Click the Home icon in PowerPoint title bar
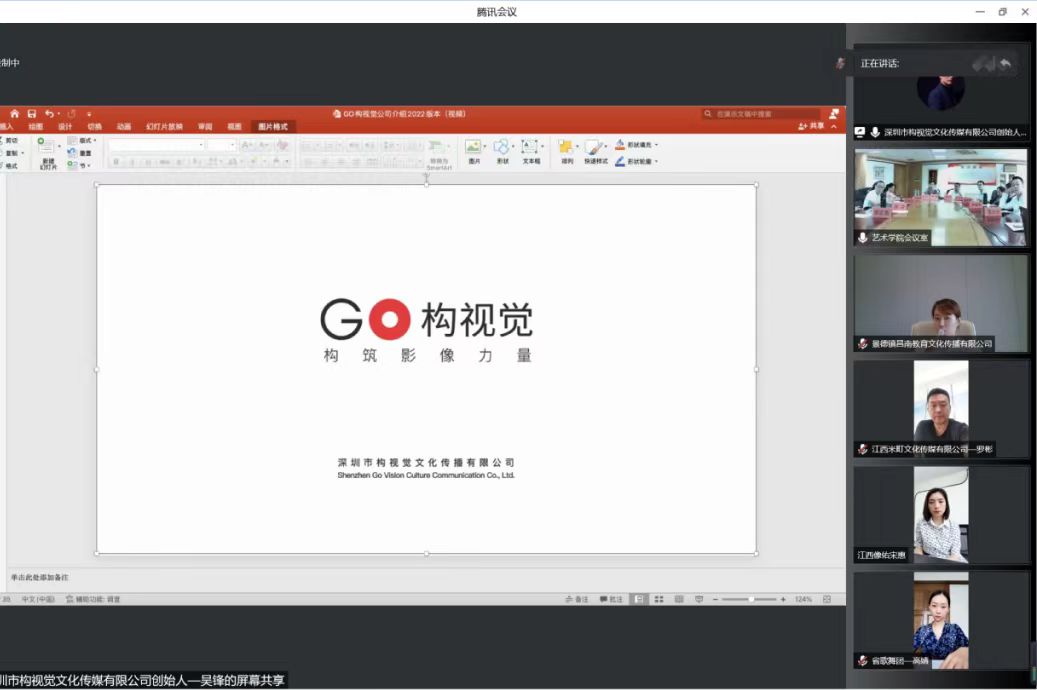This screenshot has height=690, width=1037. click(15, 114)
